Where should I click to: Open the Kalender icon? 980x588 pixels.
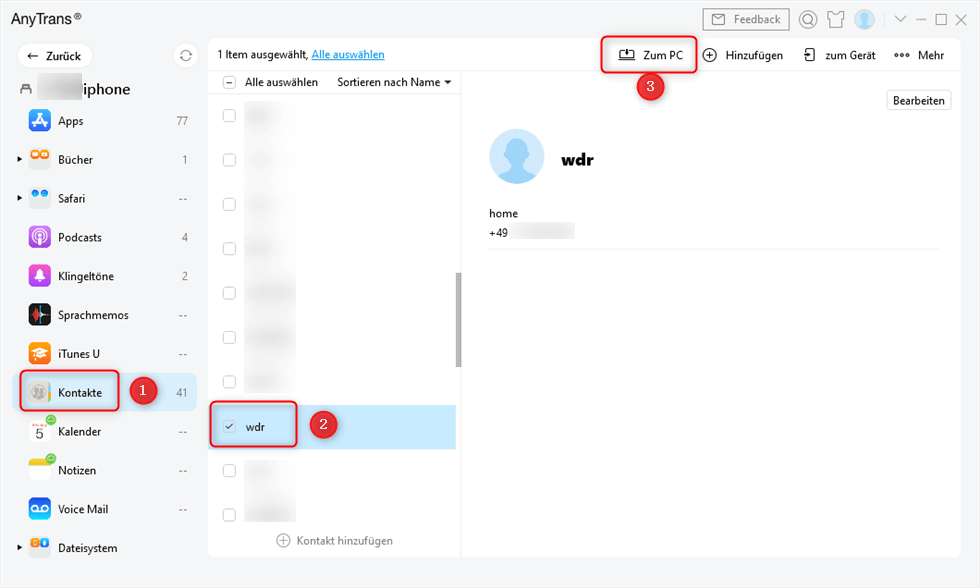(39, 431)
